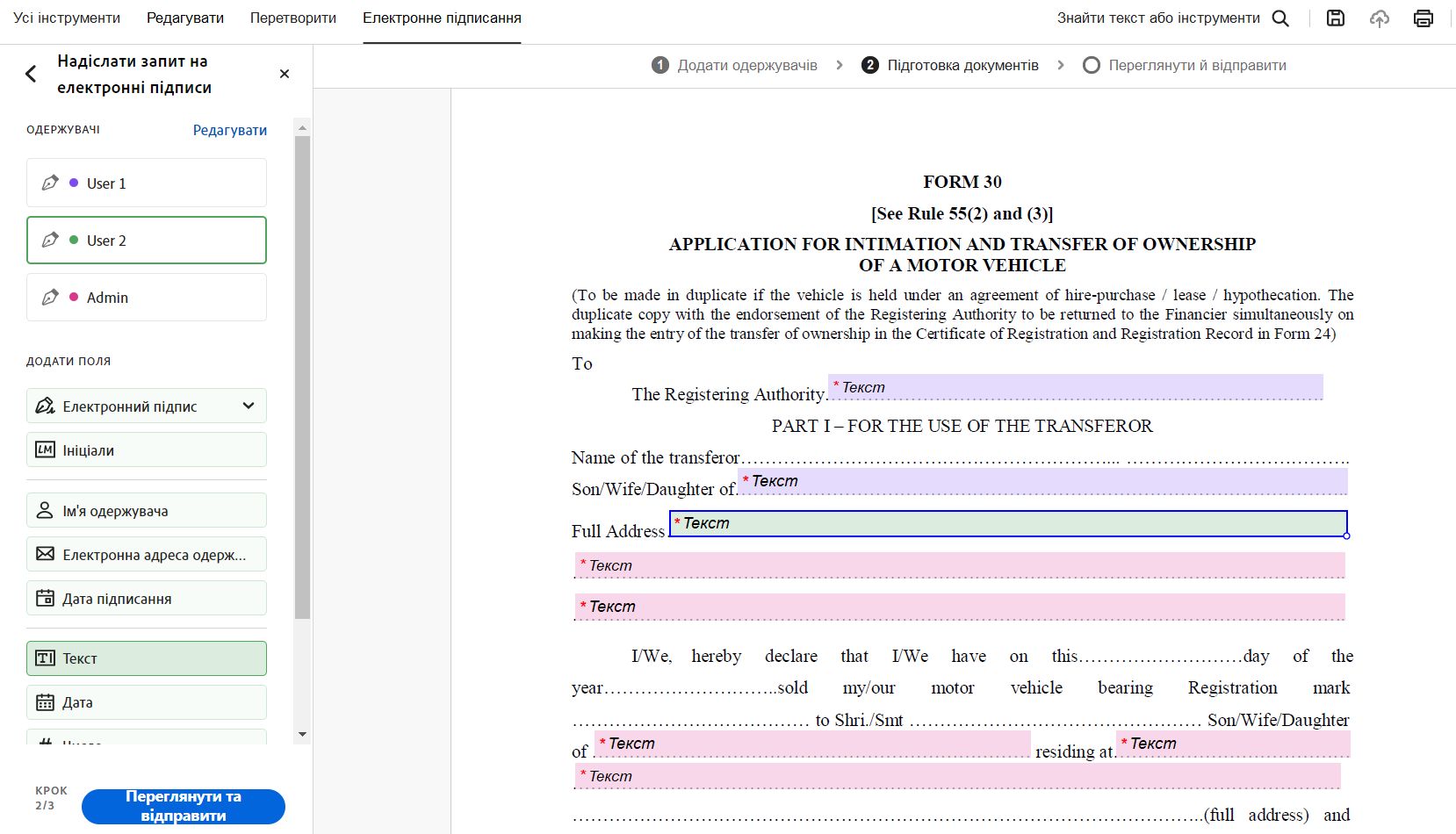Click pen icon next to Admin

50,298
